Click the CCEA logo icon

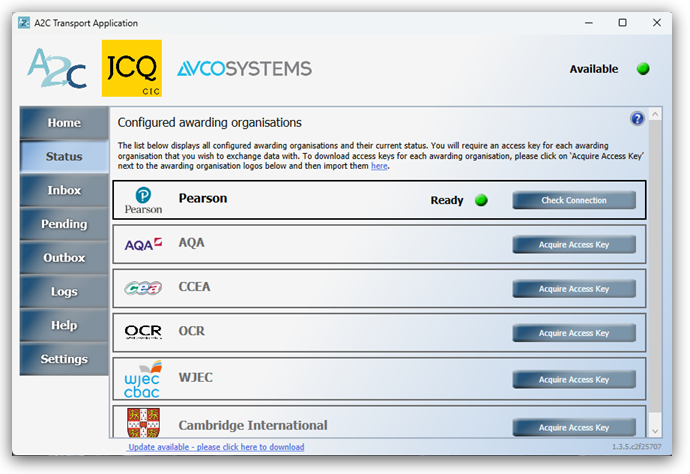pyautogui.click(x=144, y=289)
